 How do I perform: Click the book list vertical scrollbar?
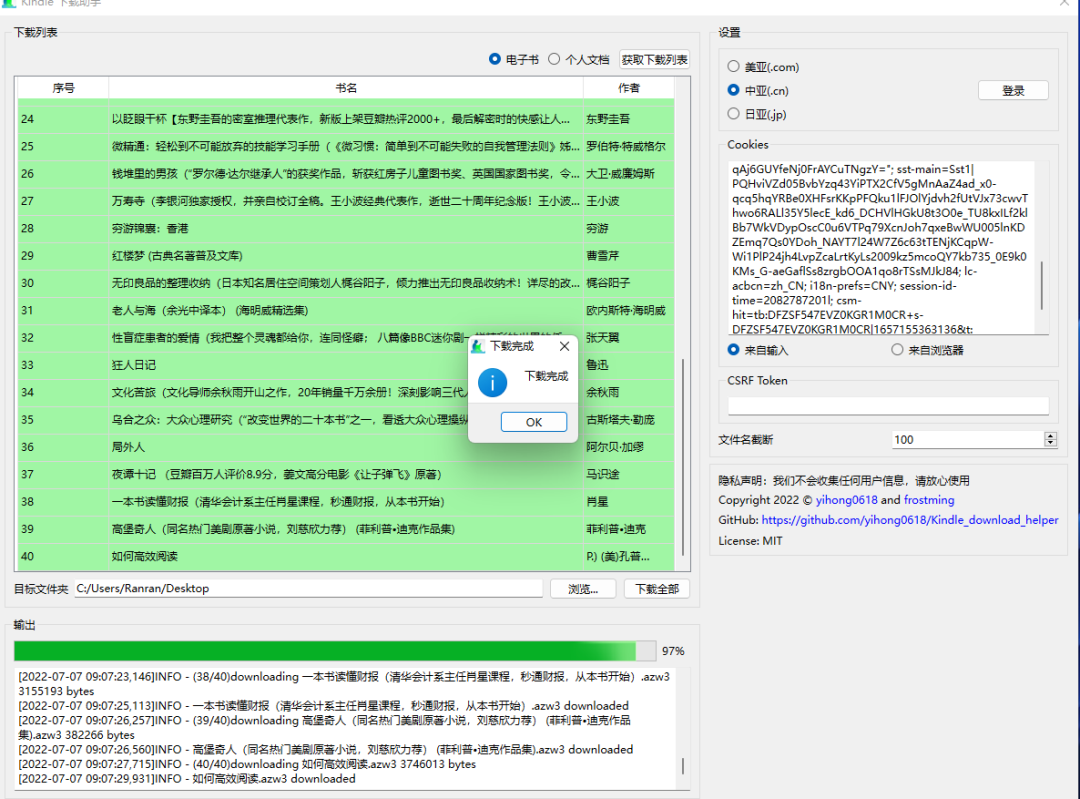pyautogui.click(x=683, y=457)
